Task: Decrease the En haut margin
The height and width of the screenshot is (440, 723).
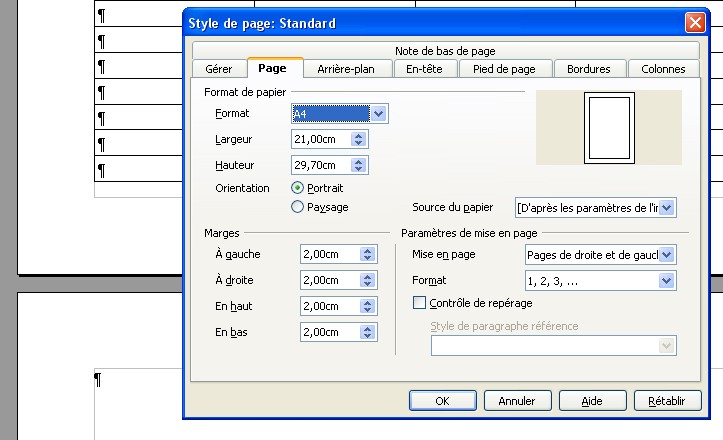Action: (367, 310)
